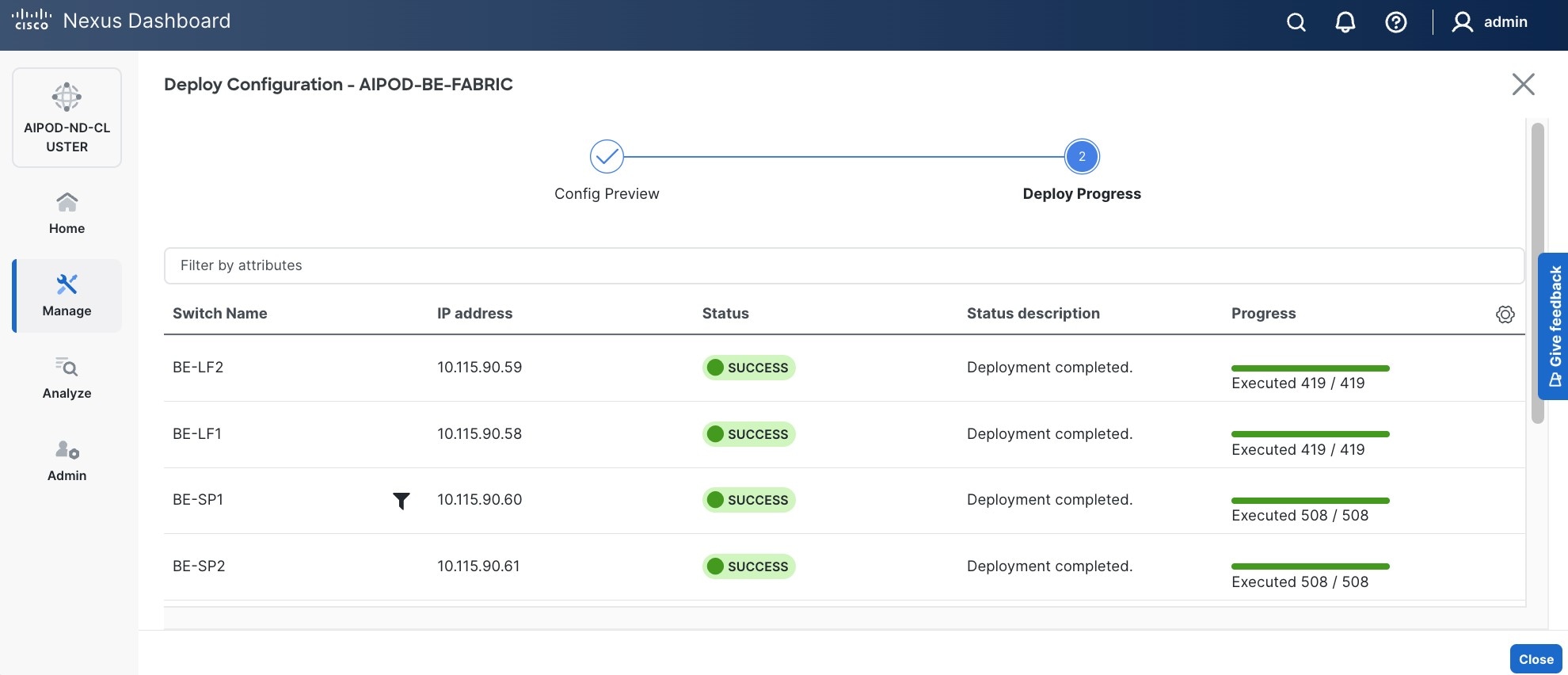This screenshot has width=1568, height=675.
Task: Click the filter funnel icon beside BE-SP1
Action: [x=402, y=501]
